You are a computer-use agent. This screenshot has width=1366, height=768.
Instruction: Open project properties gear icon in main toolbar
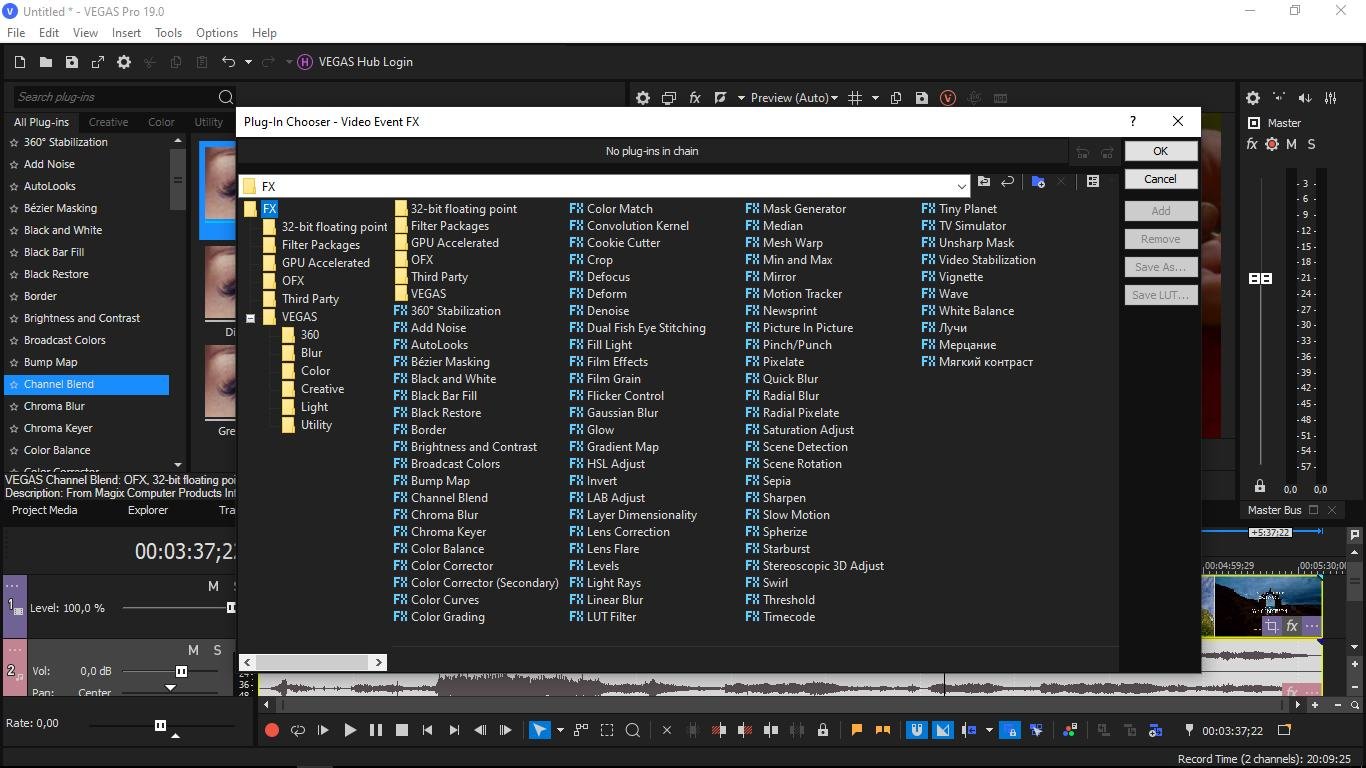[124, 62]
